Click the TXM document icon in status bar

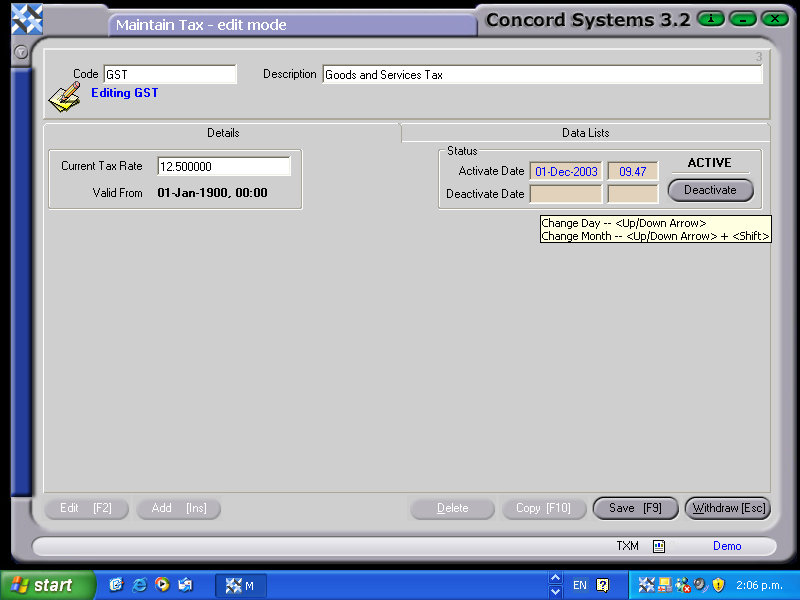[658, 546]
